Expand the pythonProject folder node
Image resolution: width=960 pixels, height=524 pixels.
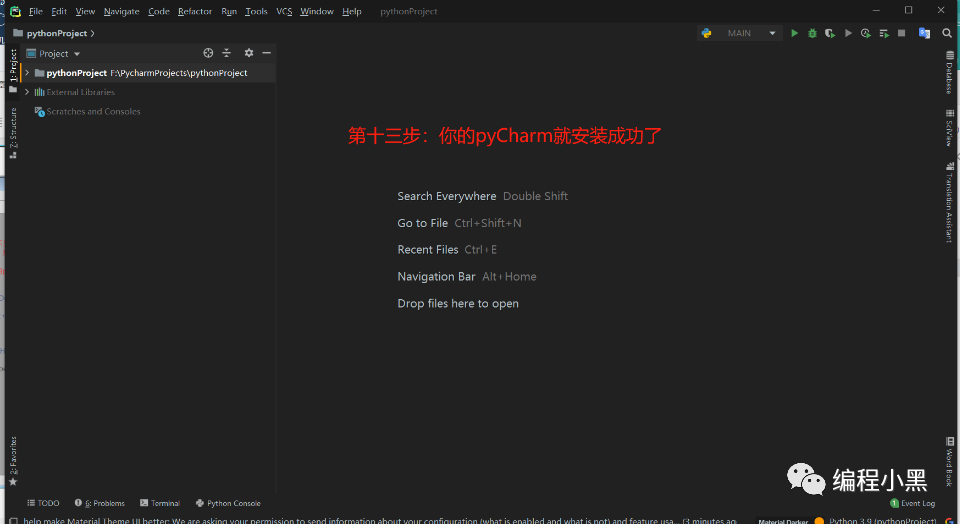[x=27, y=73]
